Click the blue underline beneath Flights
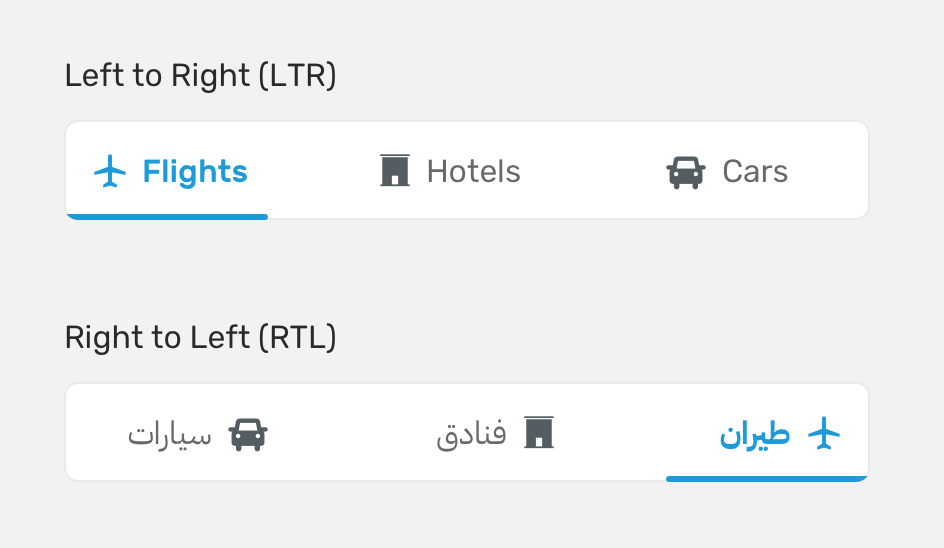This screenshot has width=944, height=548. click(x=167, y=216)
